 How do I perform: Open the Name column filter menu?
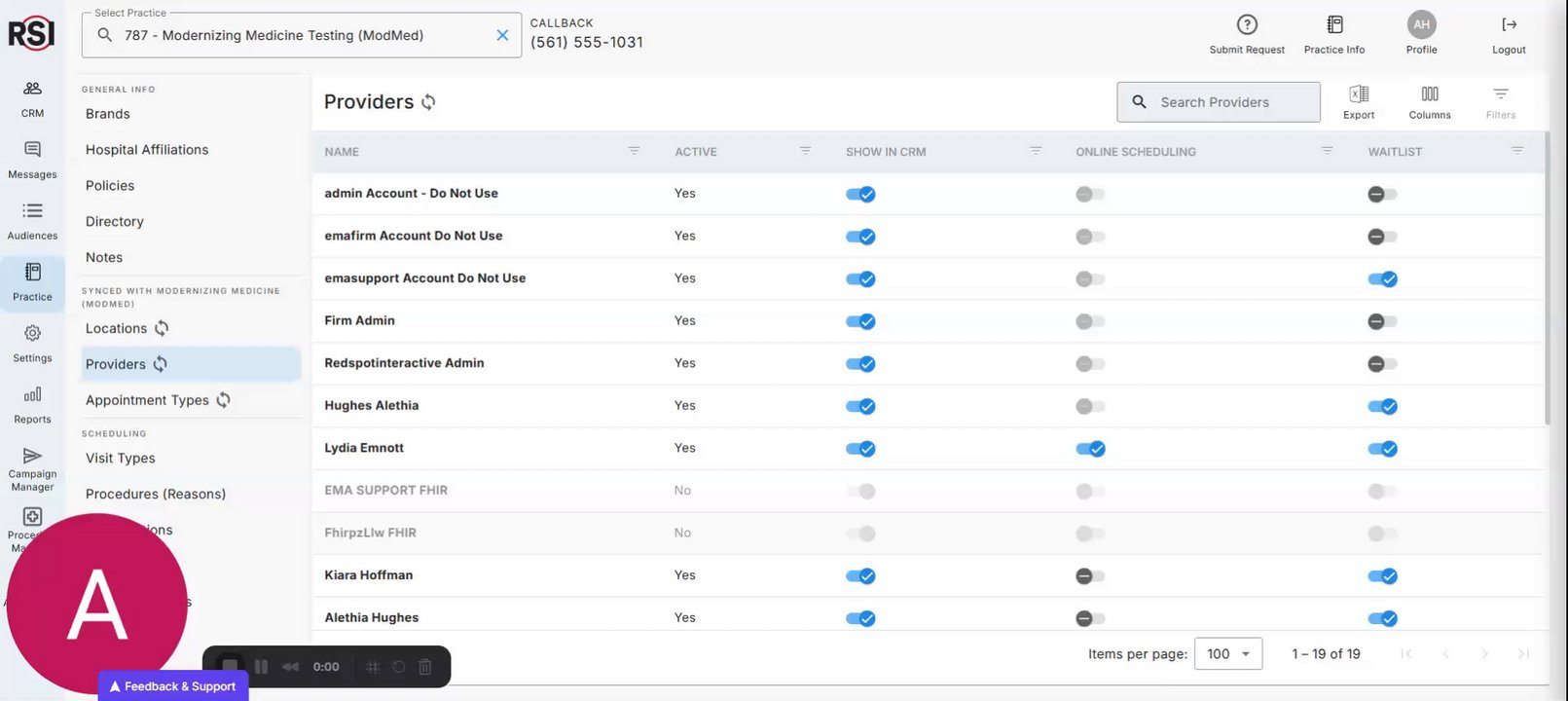coord(634,151)
